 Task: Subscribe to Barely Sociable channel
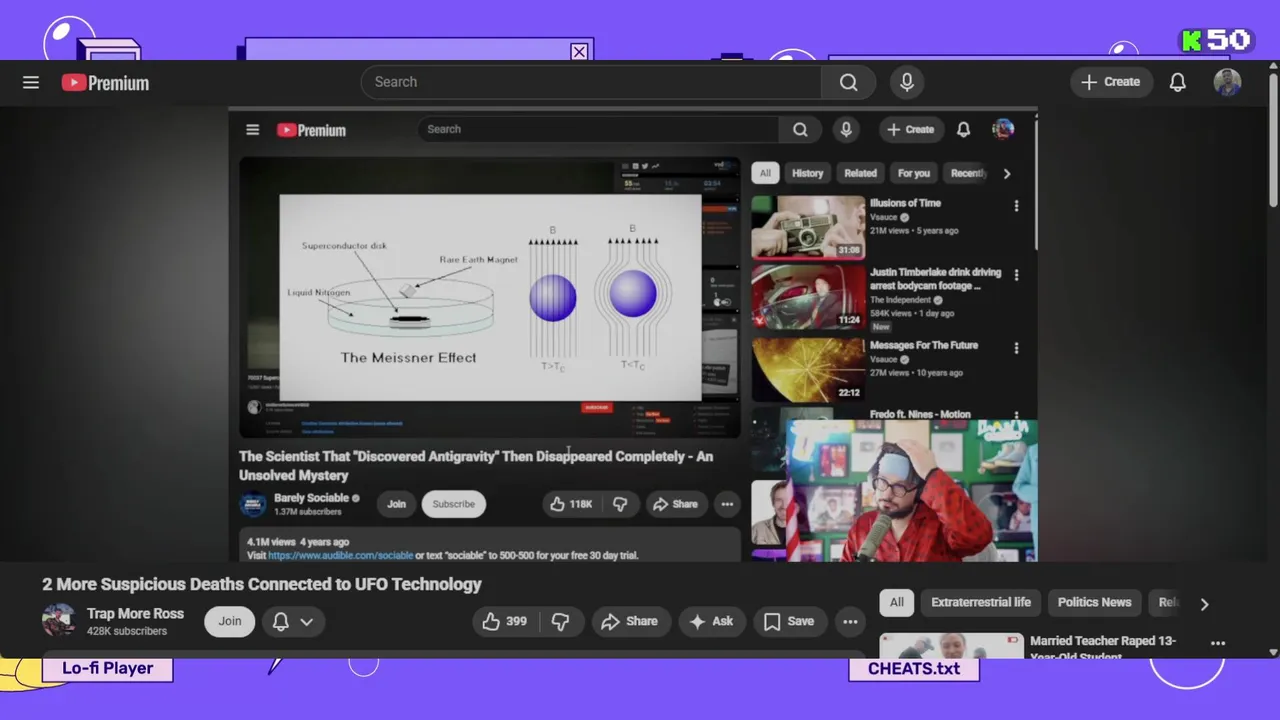click(x=453, y=504)
